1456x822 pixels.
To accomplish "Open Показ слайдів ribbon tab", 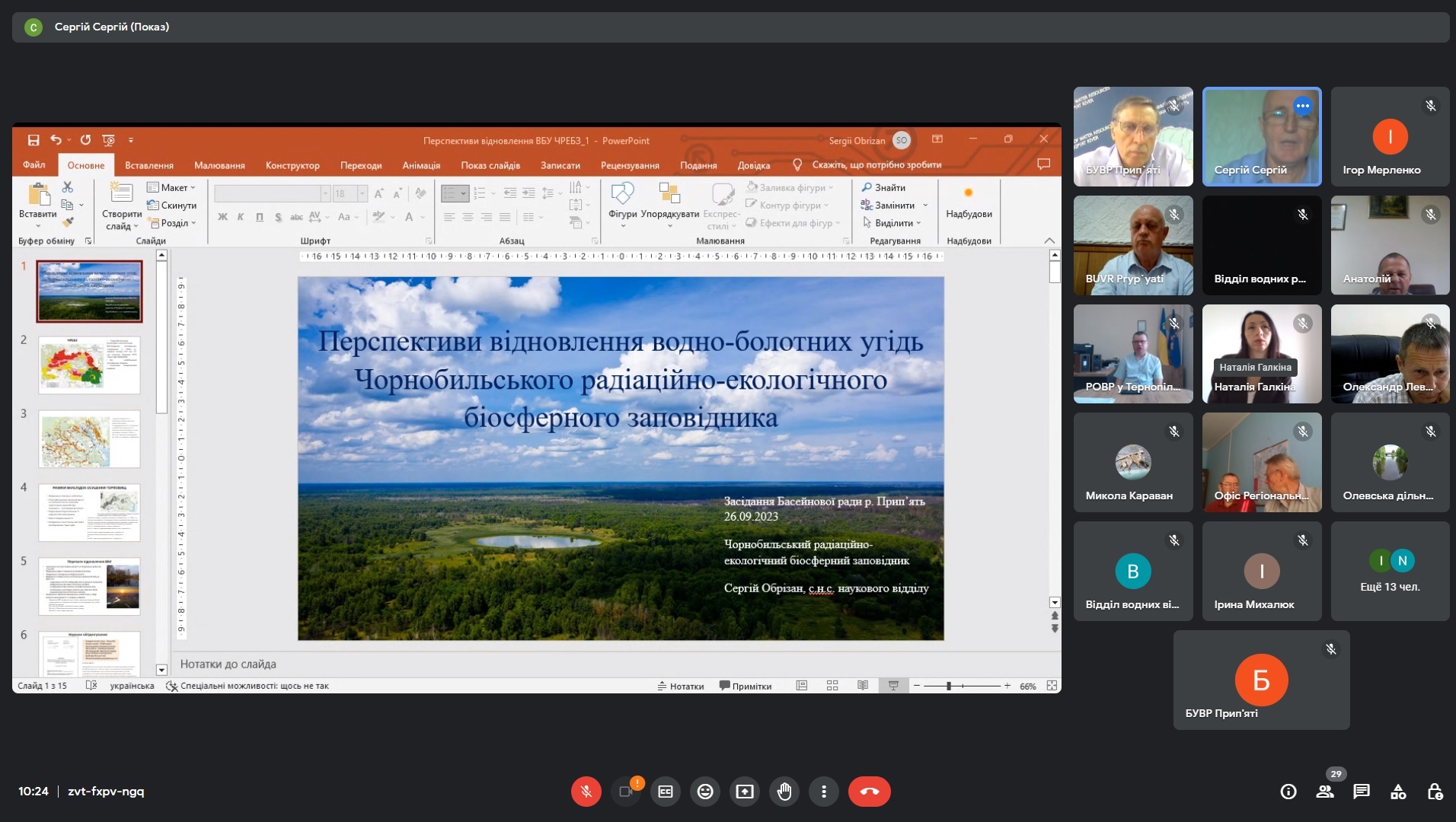I will [490, 165].
